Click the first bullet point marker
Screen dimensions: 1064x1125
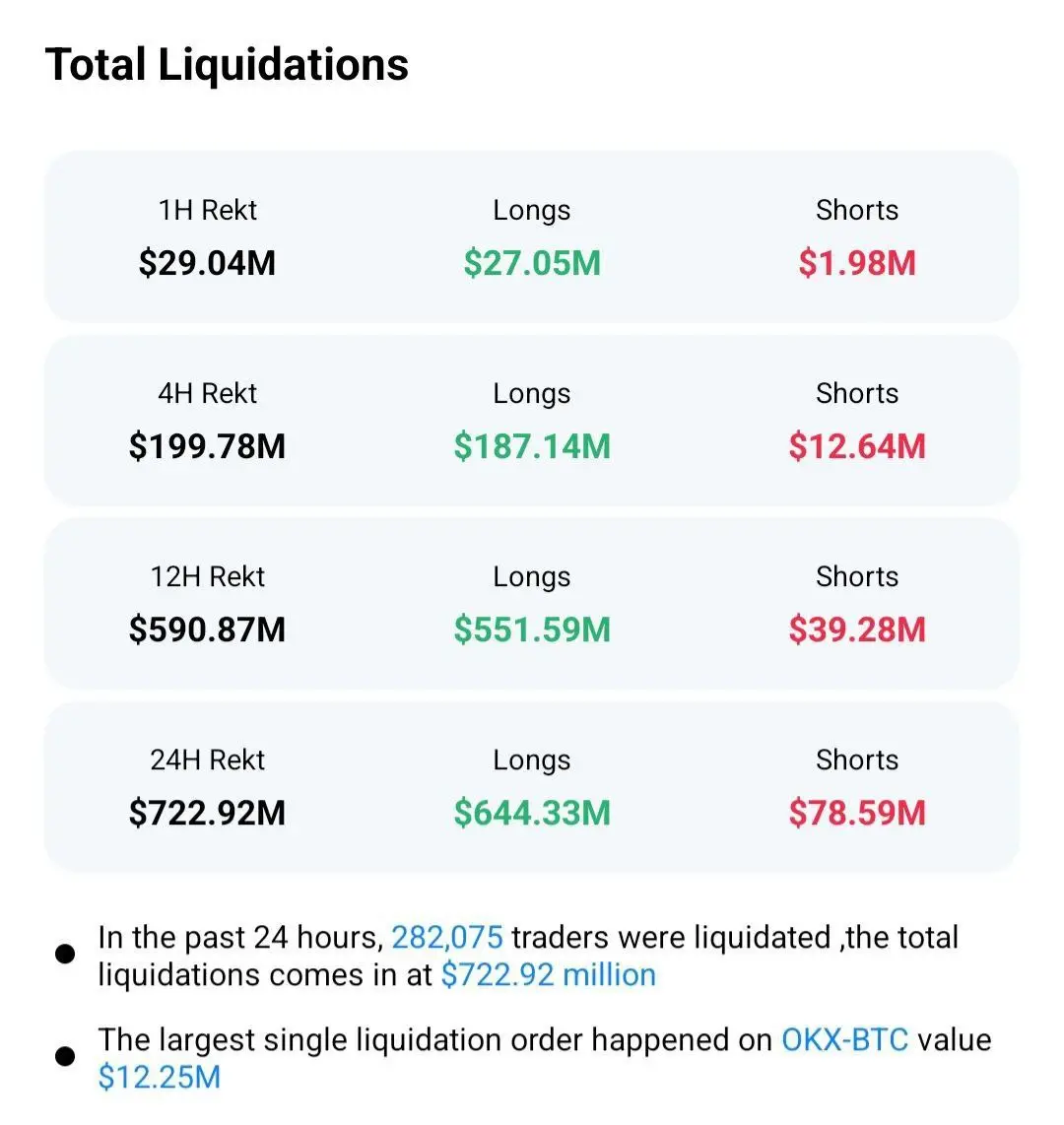65,954
